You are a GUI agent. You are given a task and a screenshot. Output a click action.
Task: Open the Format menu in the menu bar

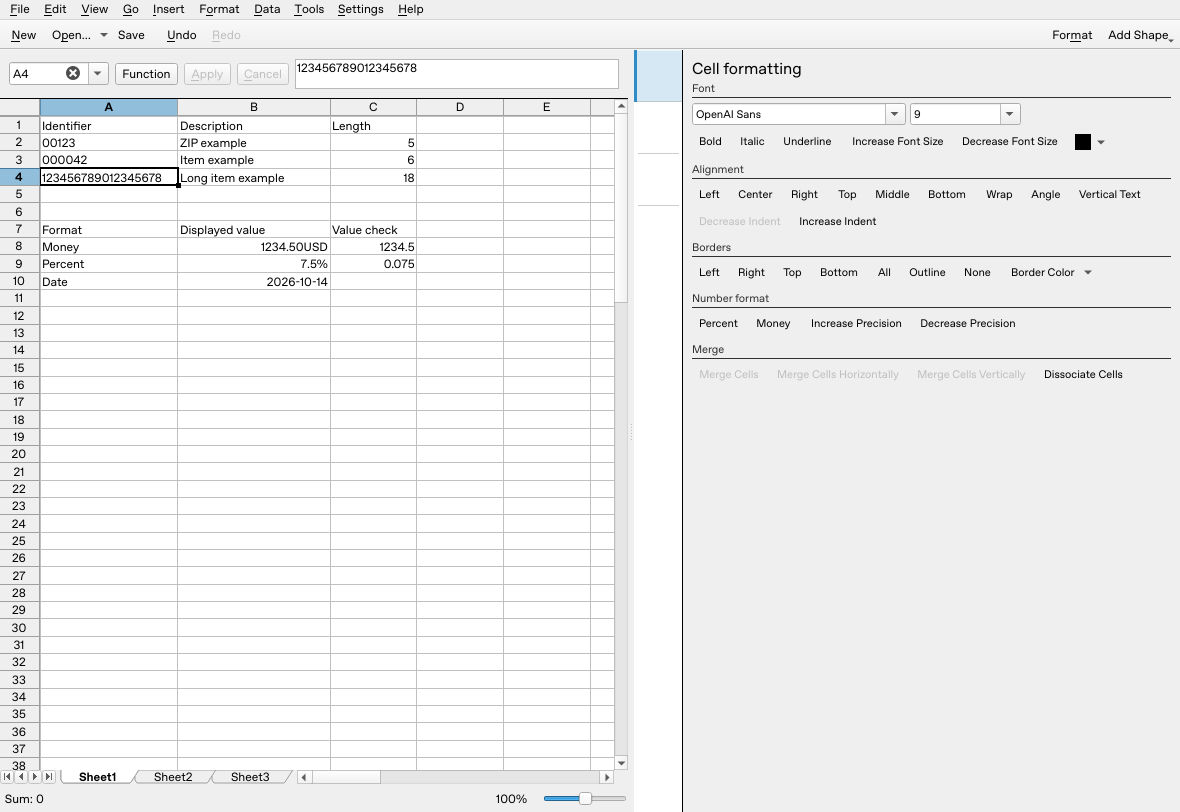(219, 9)
